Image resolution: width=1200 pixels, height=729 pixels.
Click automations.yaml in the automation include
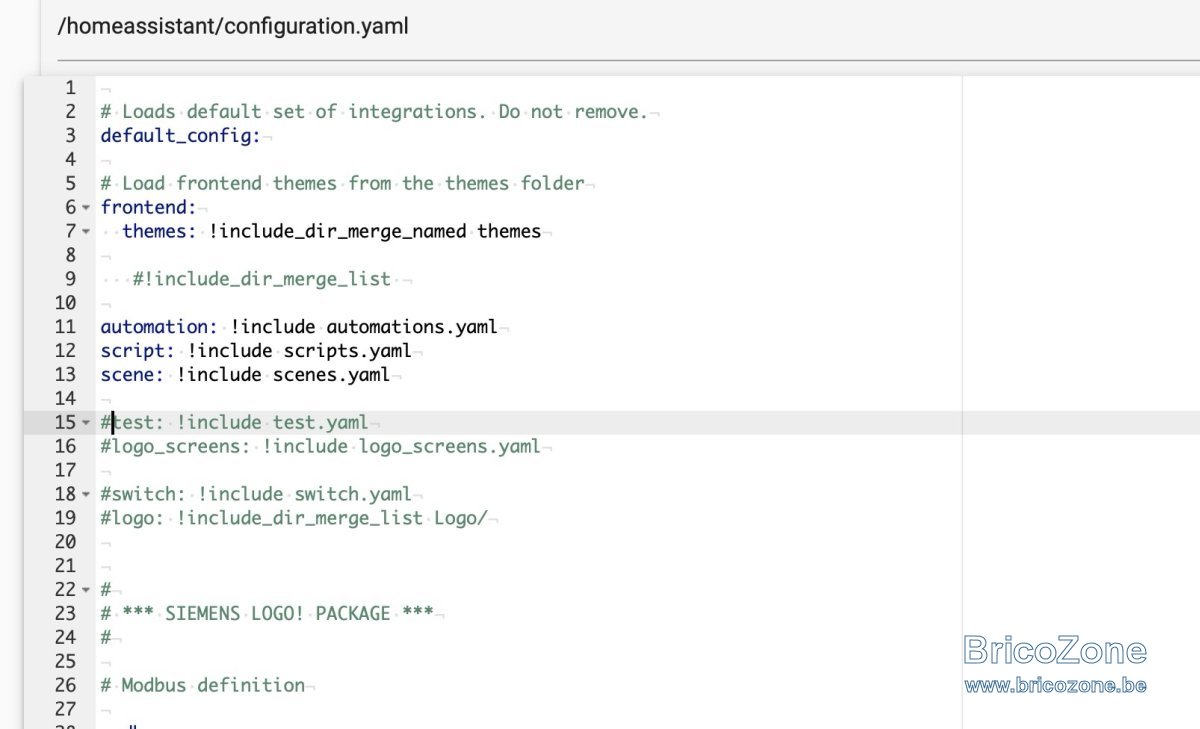coord(412,327)
